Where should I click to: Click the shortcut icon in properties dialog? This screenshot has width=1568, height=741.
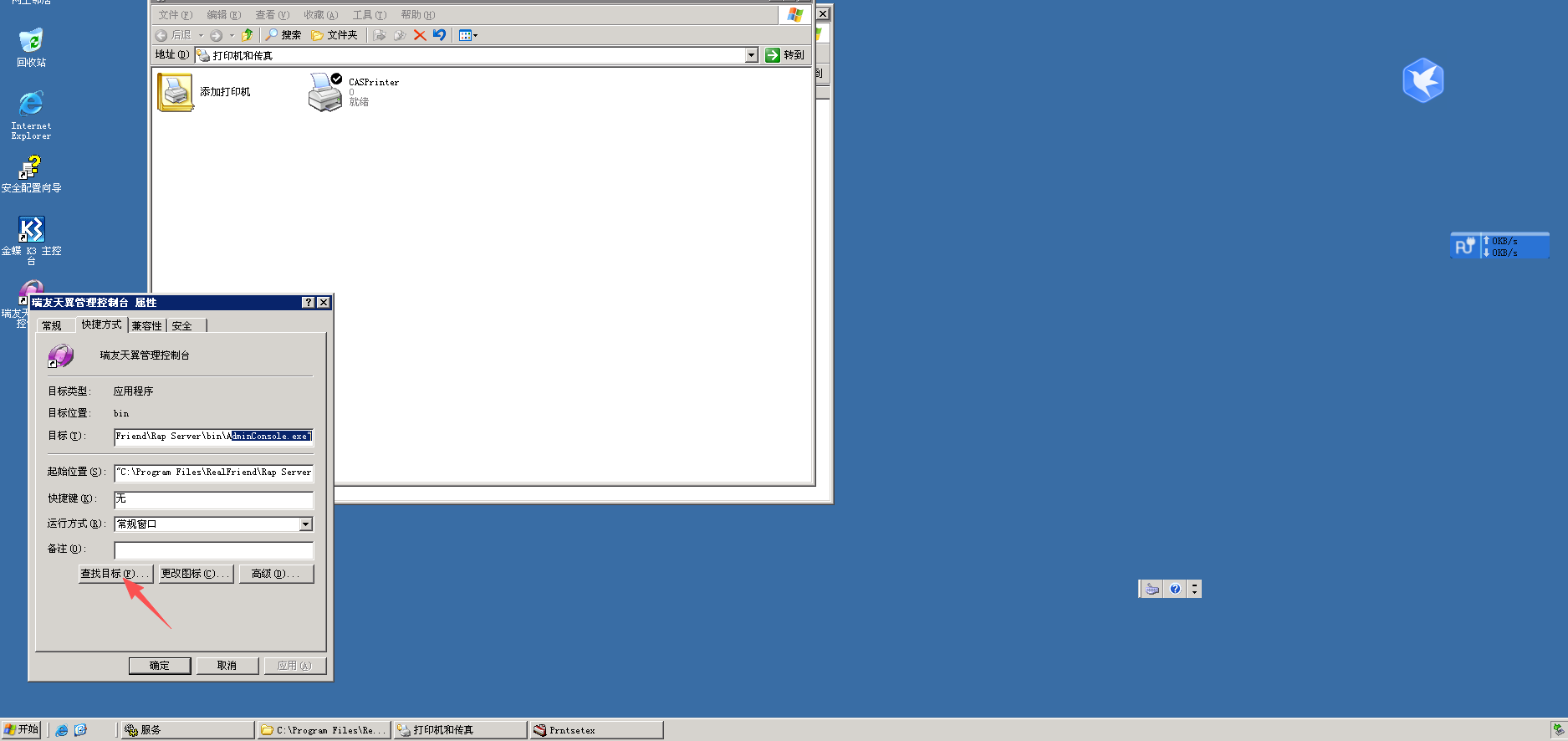pos(61,355)
